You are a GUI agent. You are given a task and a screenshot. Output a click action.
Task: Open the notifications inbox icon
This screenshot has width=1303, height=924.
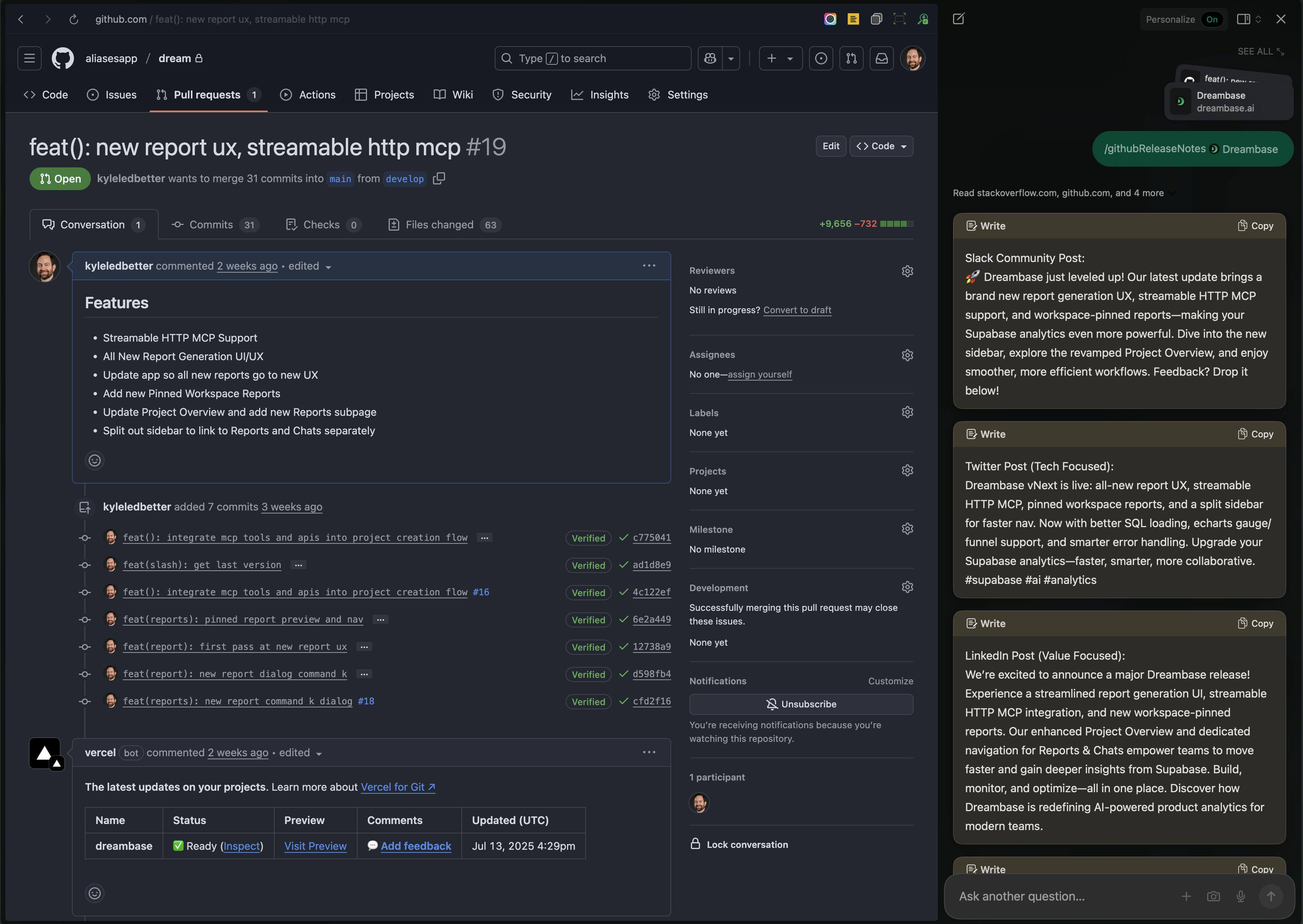coord(881,58)
